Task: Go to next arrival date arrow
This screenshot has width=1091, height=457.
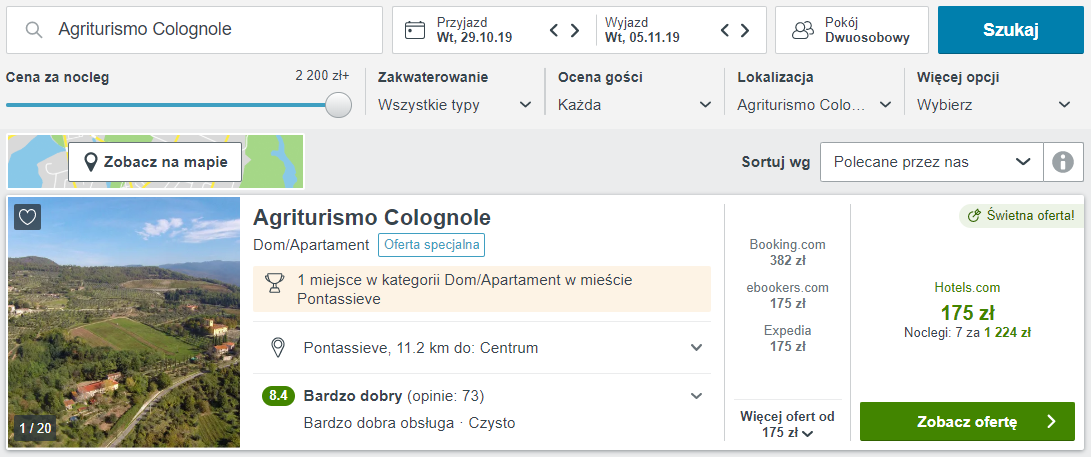Action: (x=575, y=30)
